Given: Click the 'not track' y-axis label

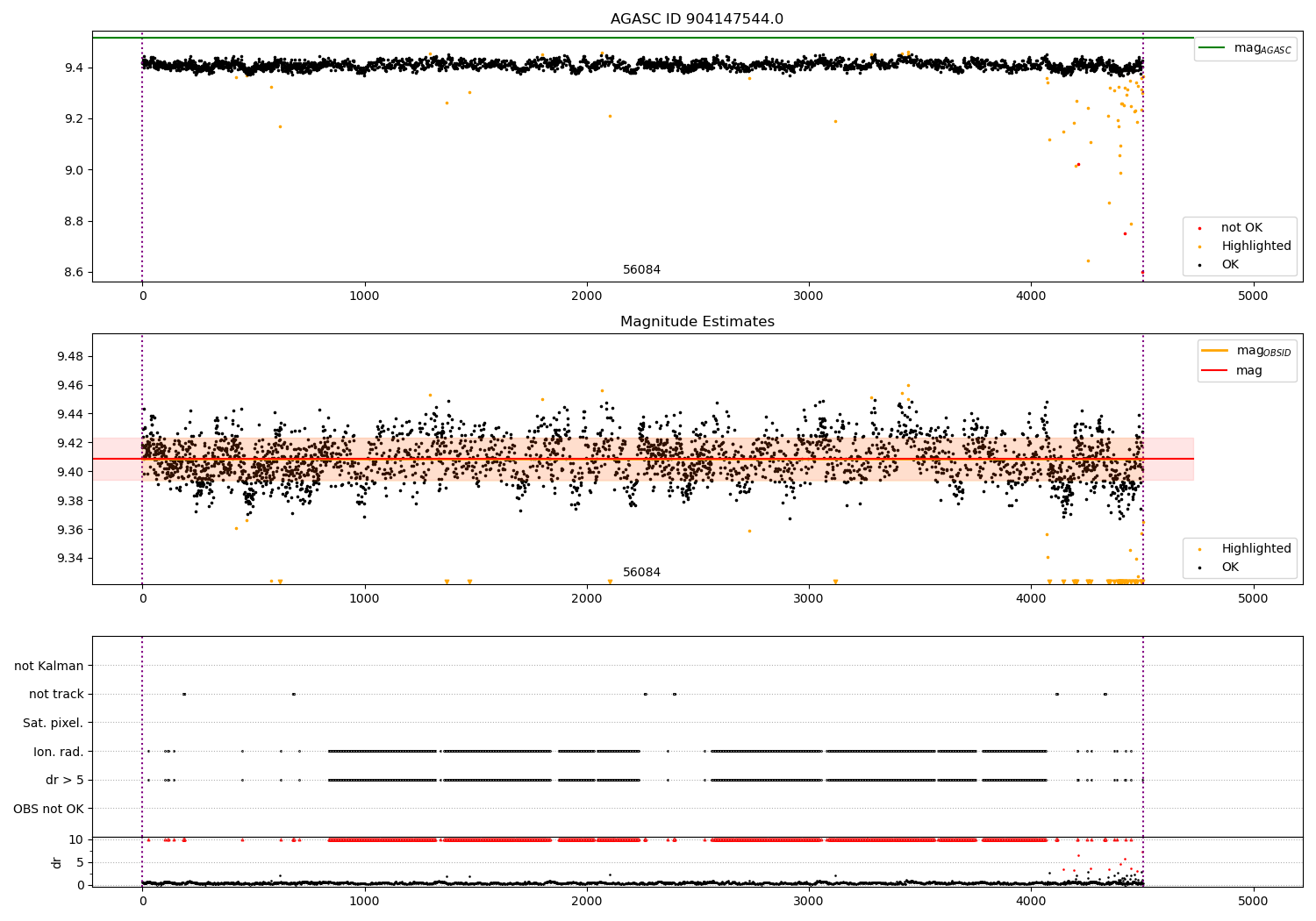Looking at the screenshot, I should (56, 694).
